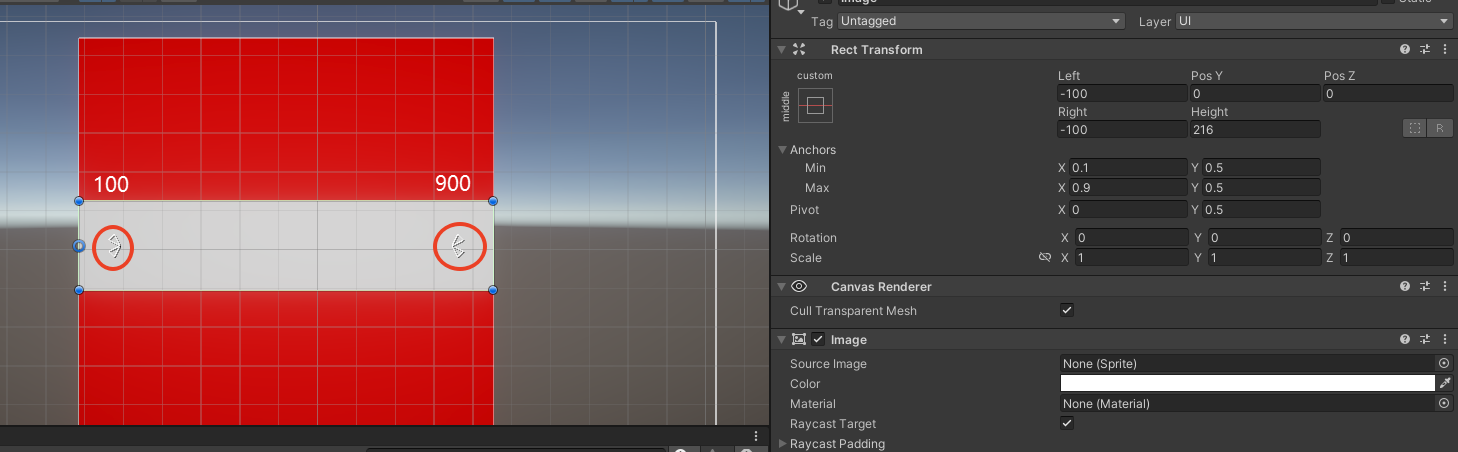Viewport: 1458px width, 452px height.
Task: Open Image component presets icon
Action: tap(1425, 339)
